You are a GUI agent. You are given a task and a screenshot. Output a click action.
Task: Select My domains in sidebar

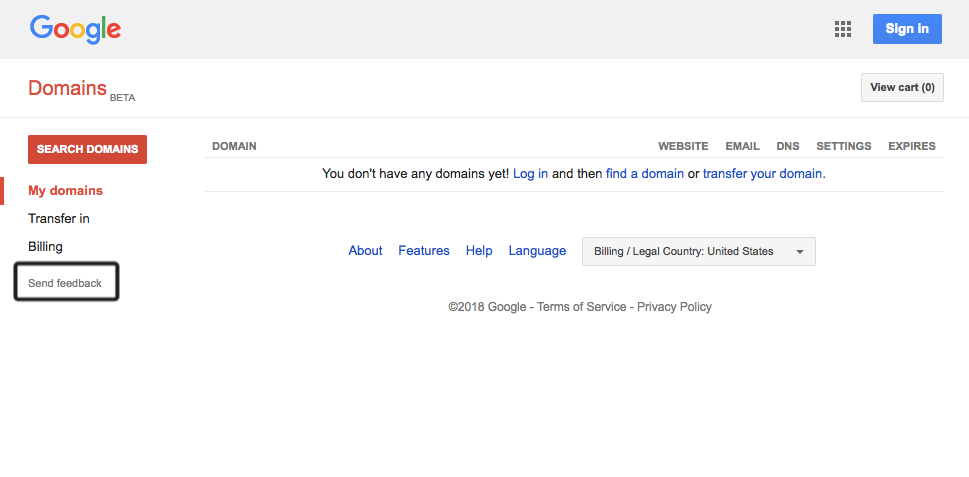pos(65,191)
